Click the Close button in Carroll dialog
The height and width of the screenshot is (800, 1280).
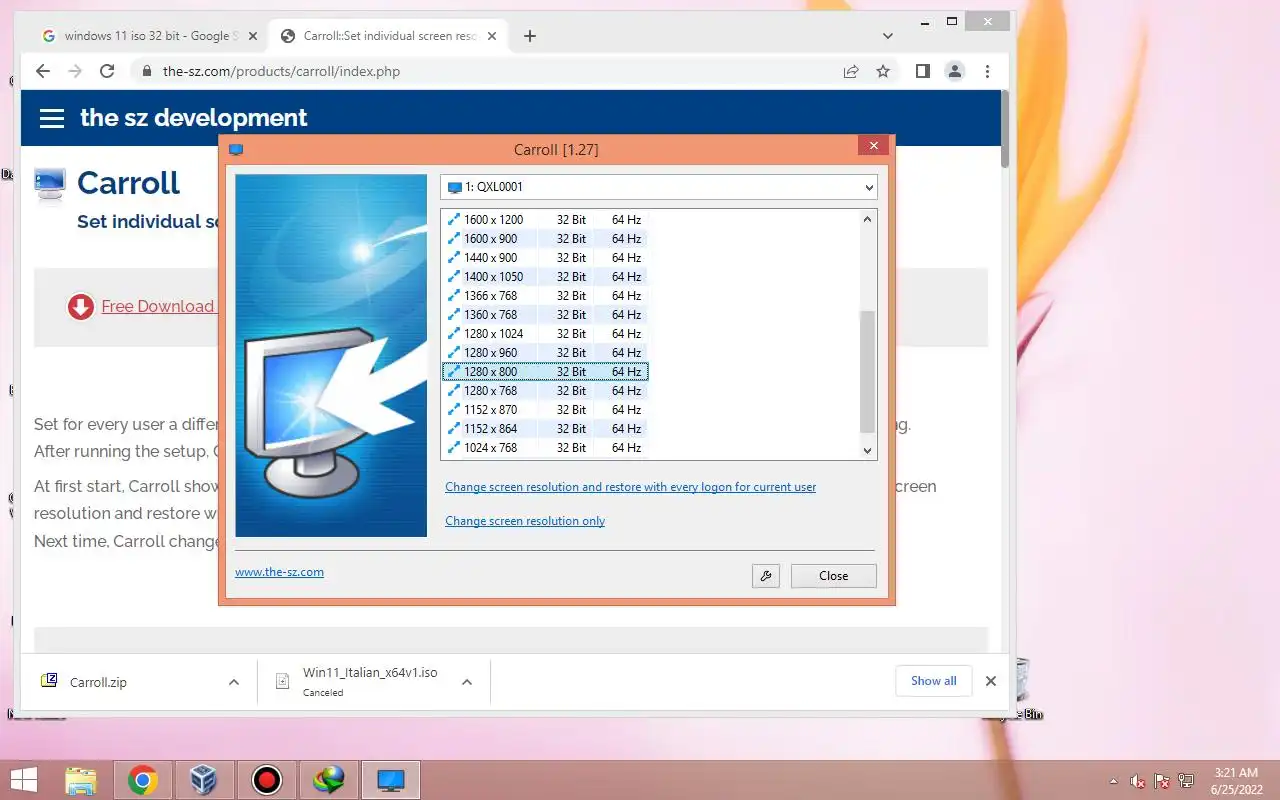pos(833,576)
